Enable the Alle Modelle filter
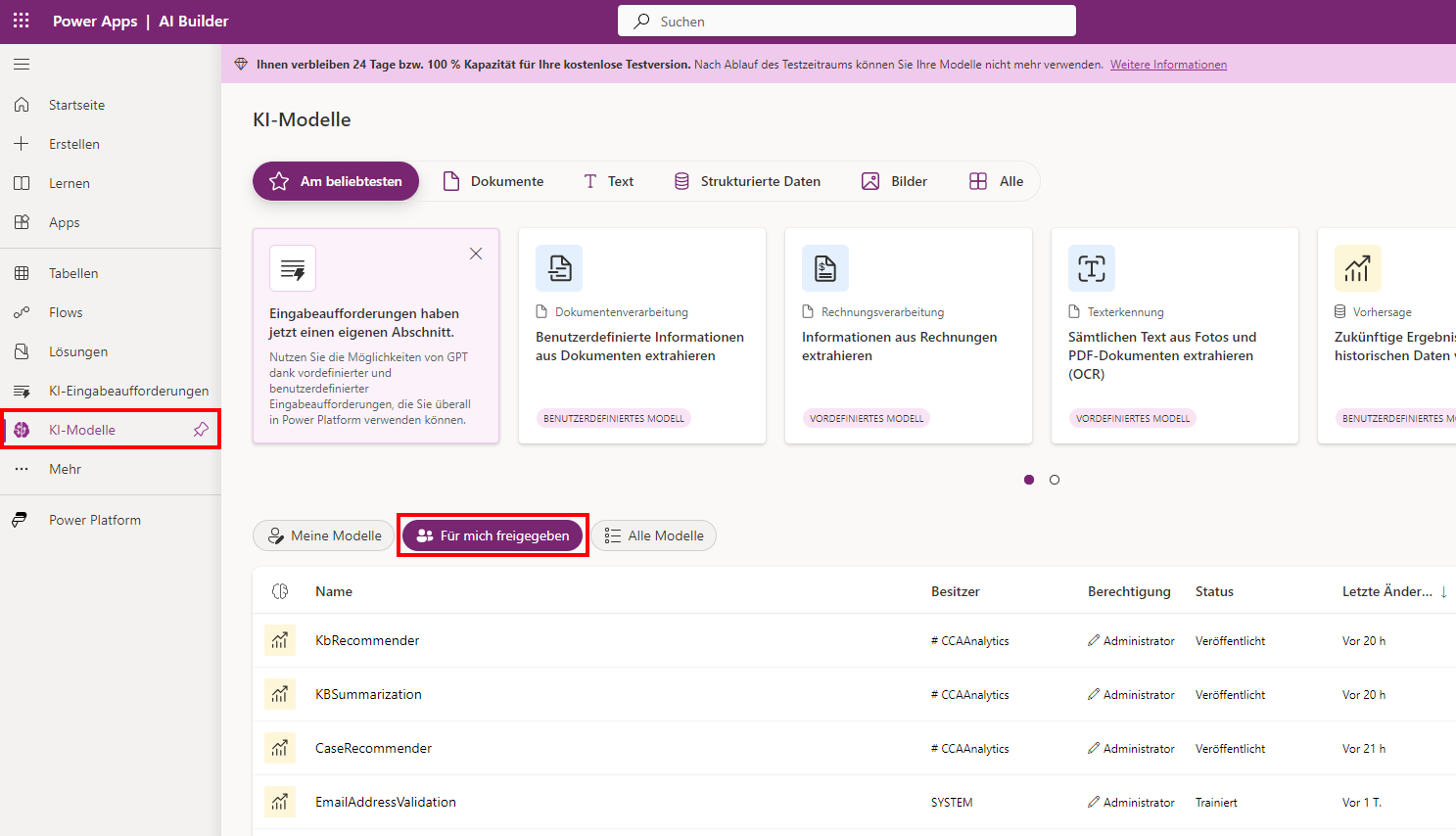 pos(653,535)
